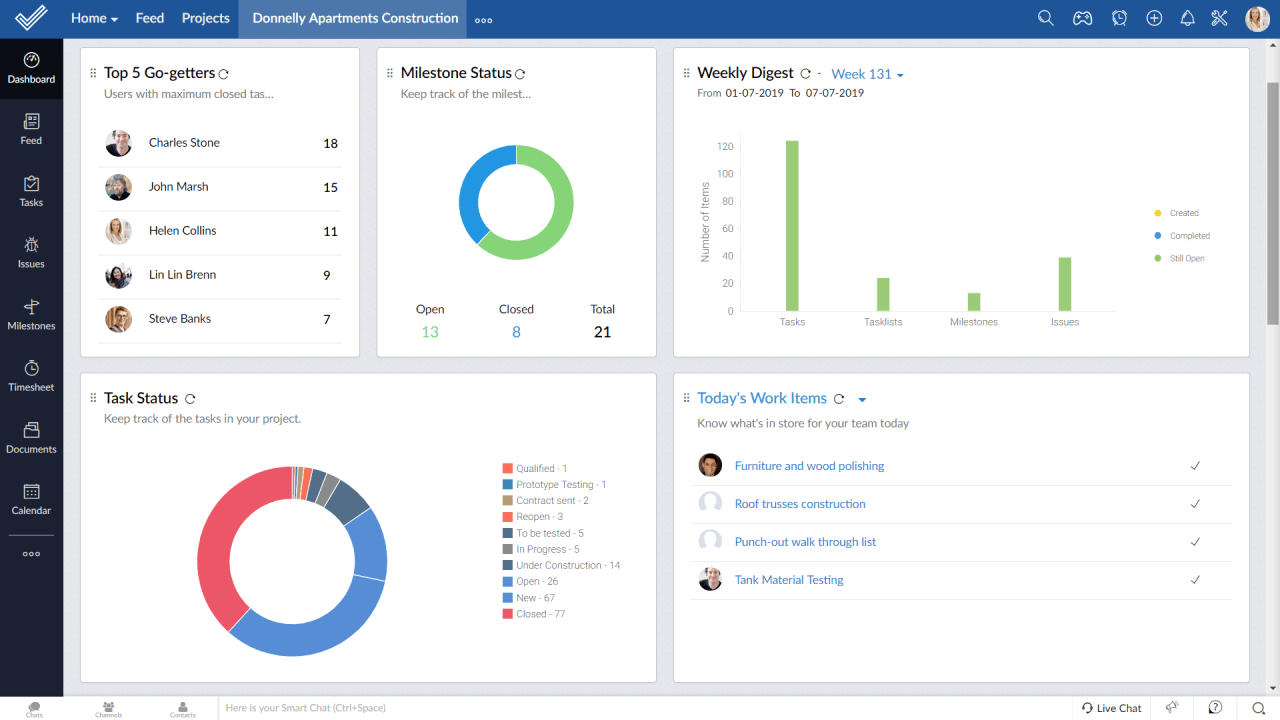Expand the Today's Work Items dropdown arrow

coord(862,398)
